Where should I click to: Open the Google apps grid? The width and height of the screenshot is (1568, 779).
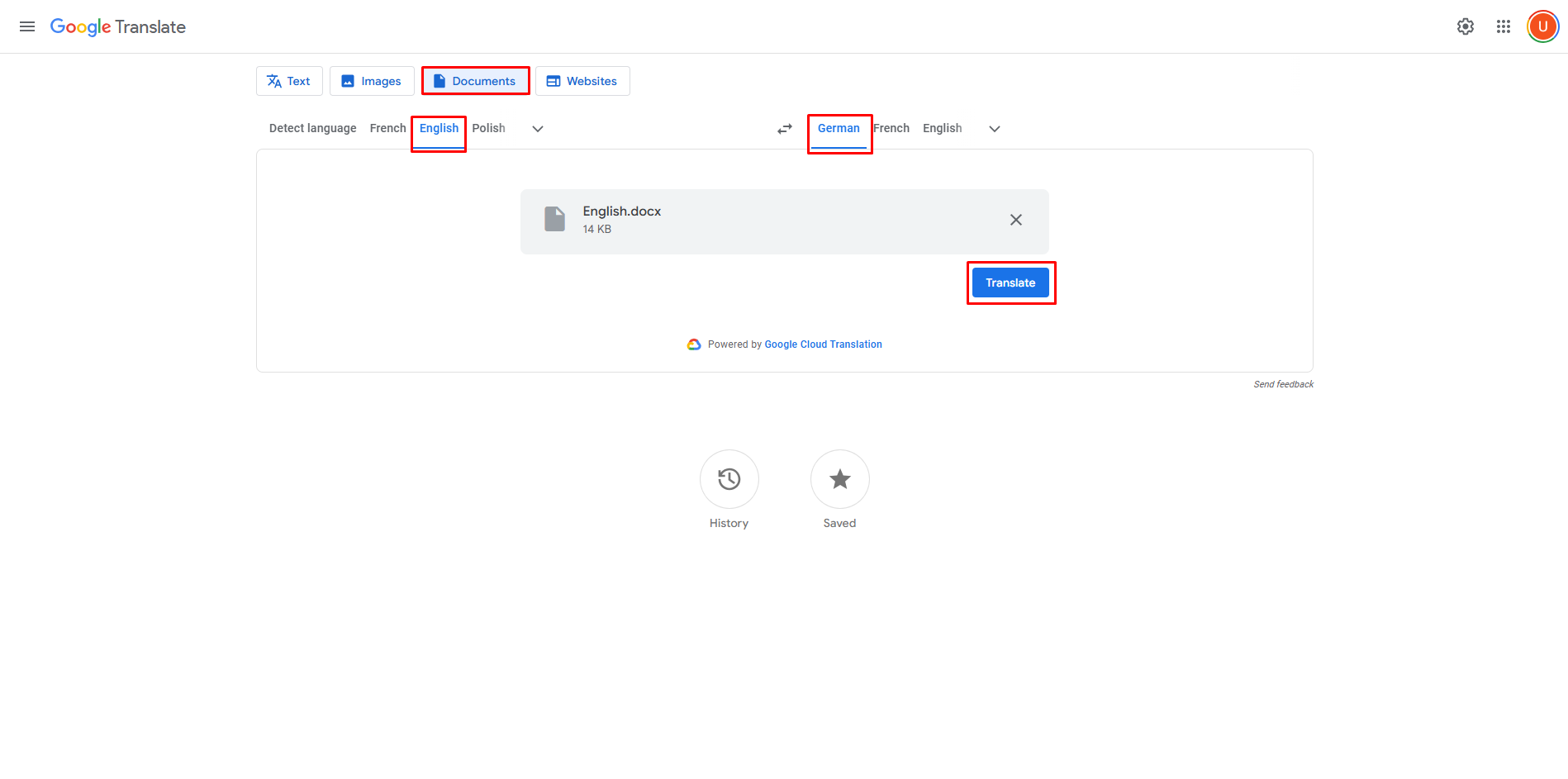pos(1503,26)
